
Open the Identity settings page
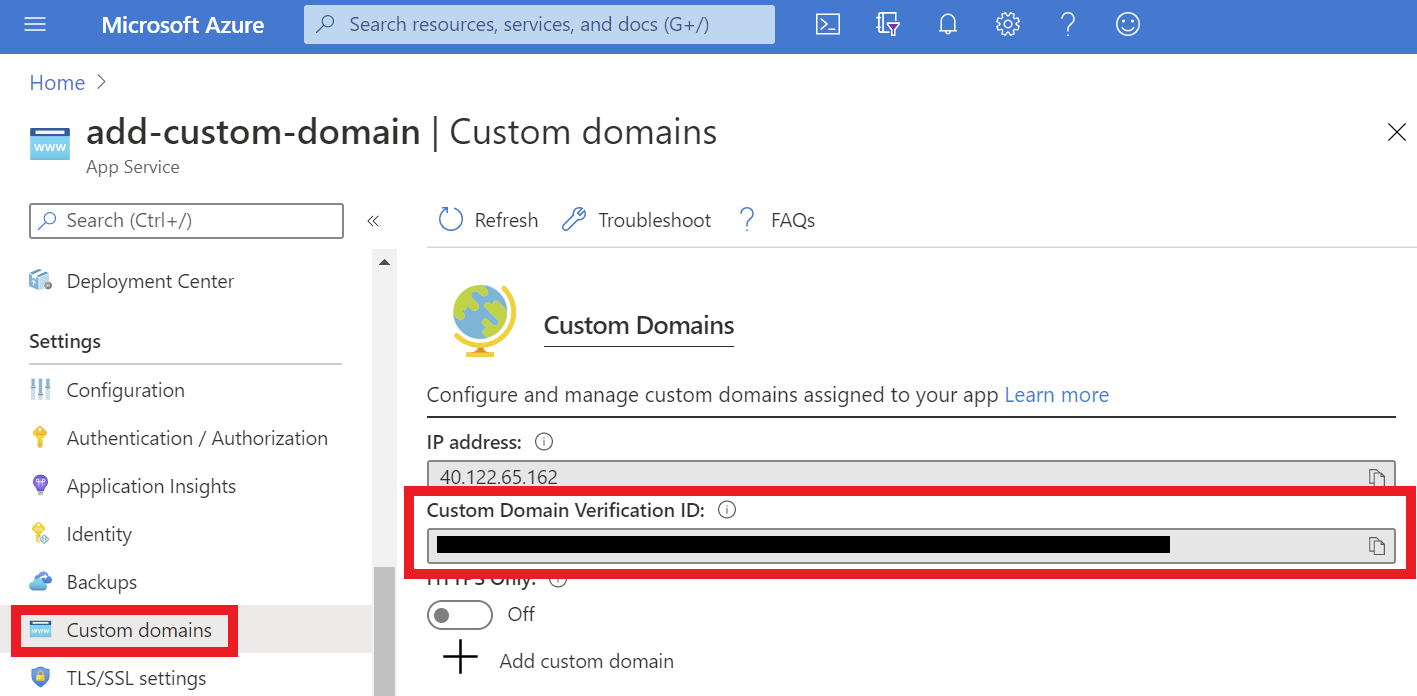click(x=99, y=533)
